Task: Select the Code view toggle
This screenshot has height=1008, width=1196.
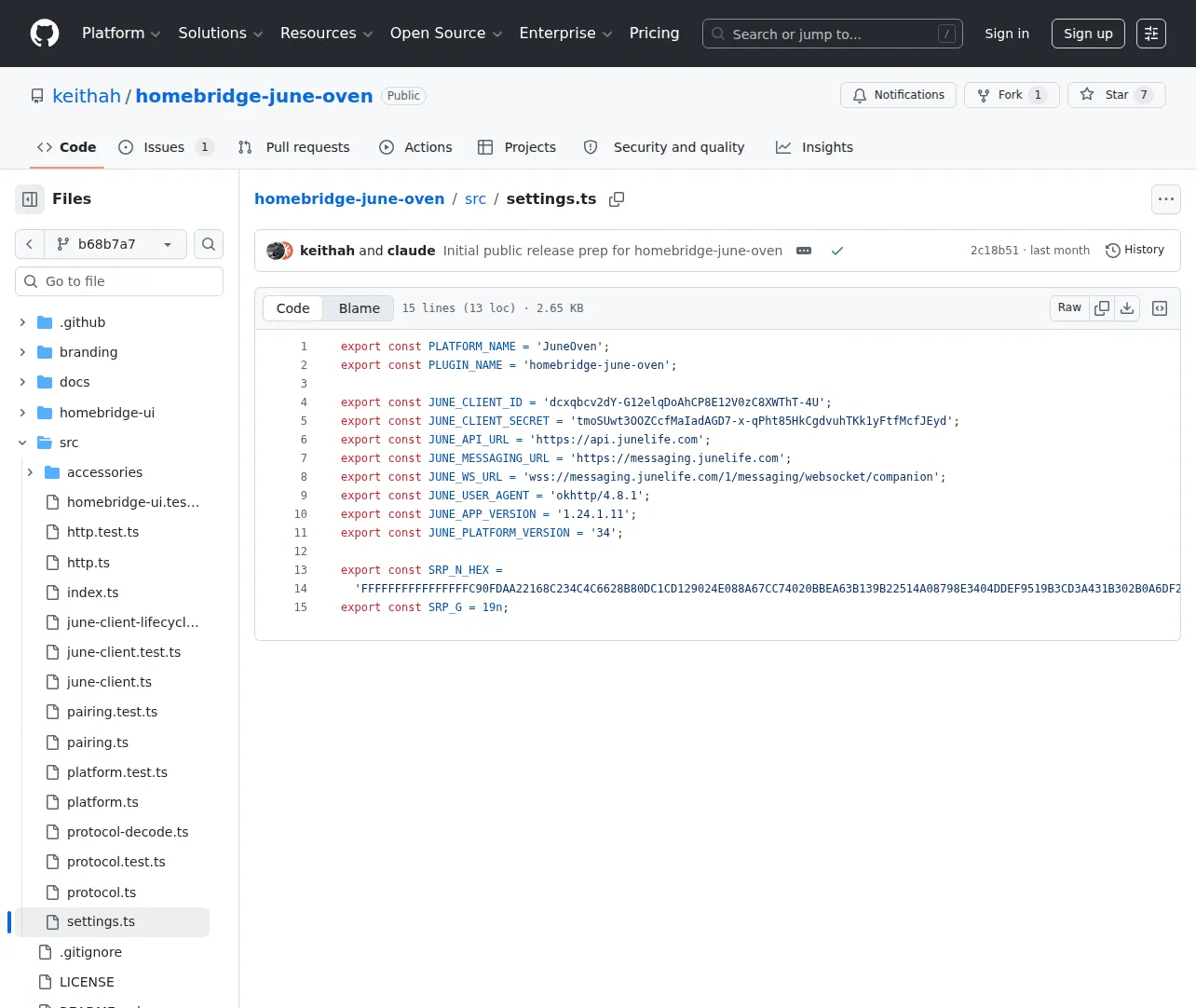Action: click(x=293, y=308)
